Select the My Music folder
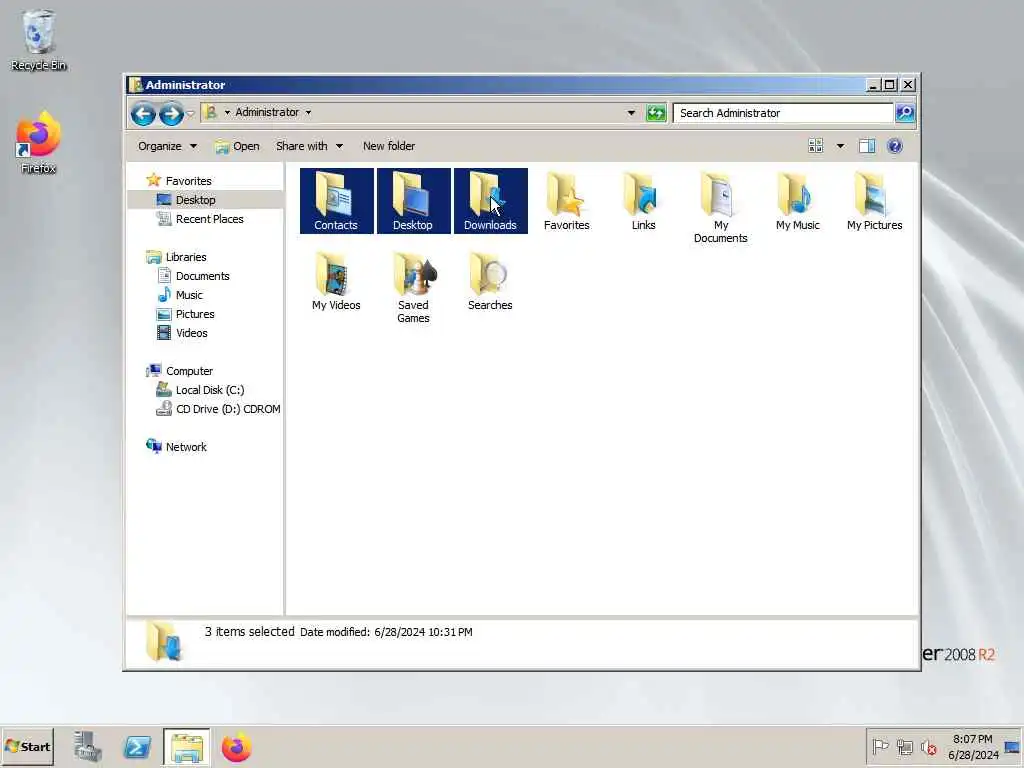Screen dimensions: 1024x768 pyautogui.click(x=797, y=201)
